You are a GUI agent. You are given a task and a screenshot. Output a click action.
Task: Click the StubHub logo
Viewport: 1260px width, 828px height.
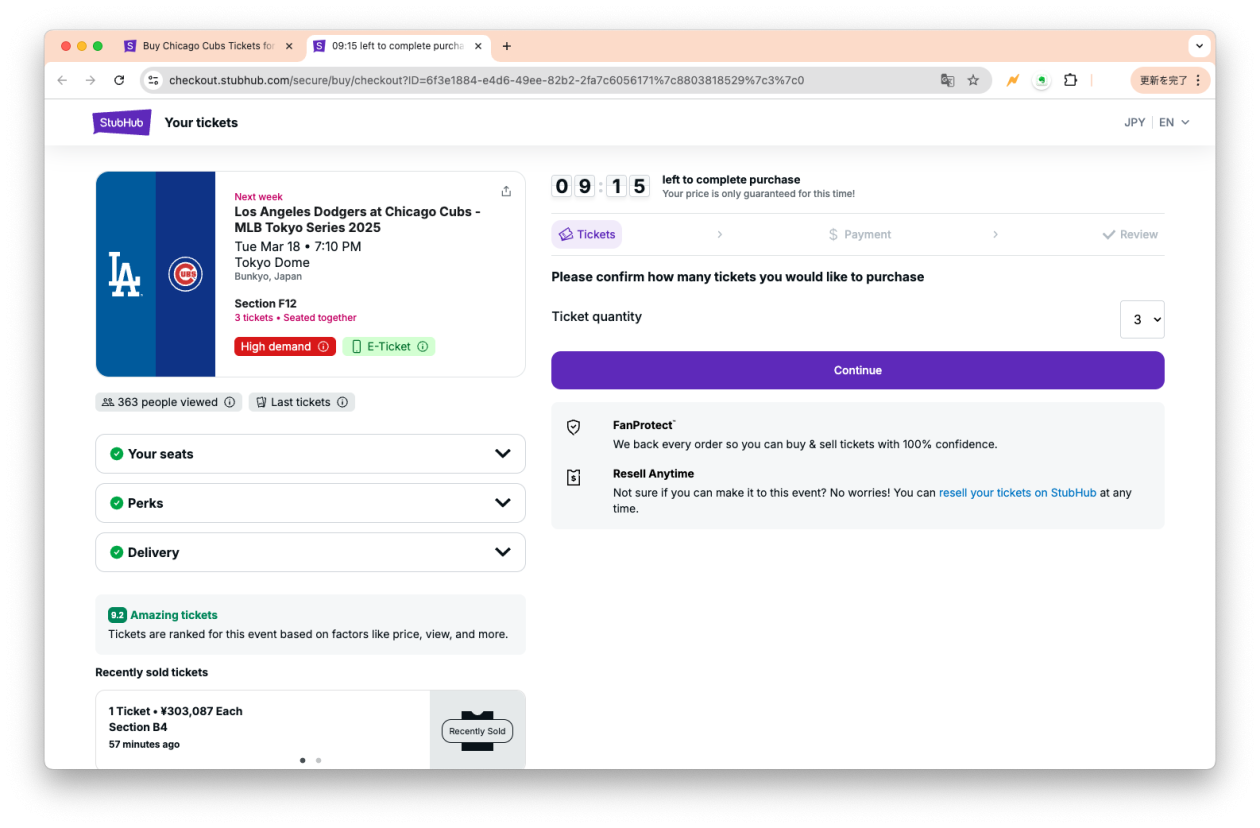[x=122, y=122]
